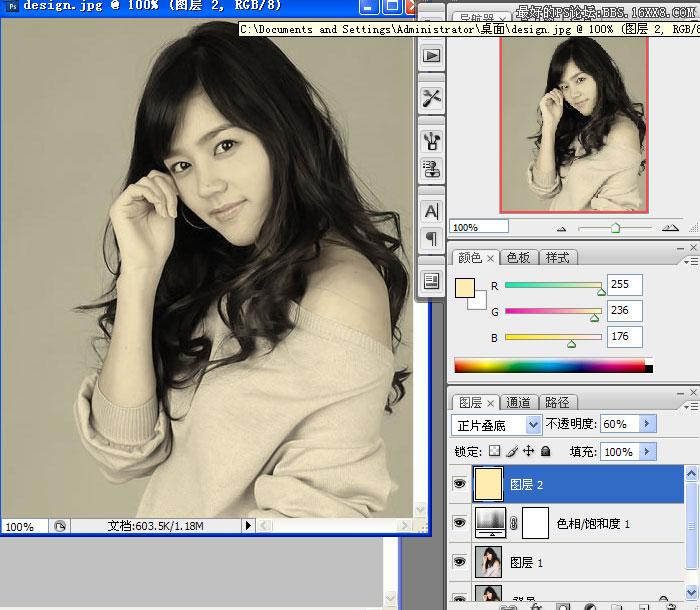Hide 色相/饱和度 1 layer eye icon
700x610 pixels.
(459, 522)
